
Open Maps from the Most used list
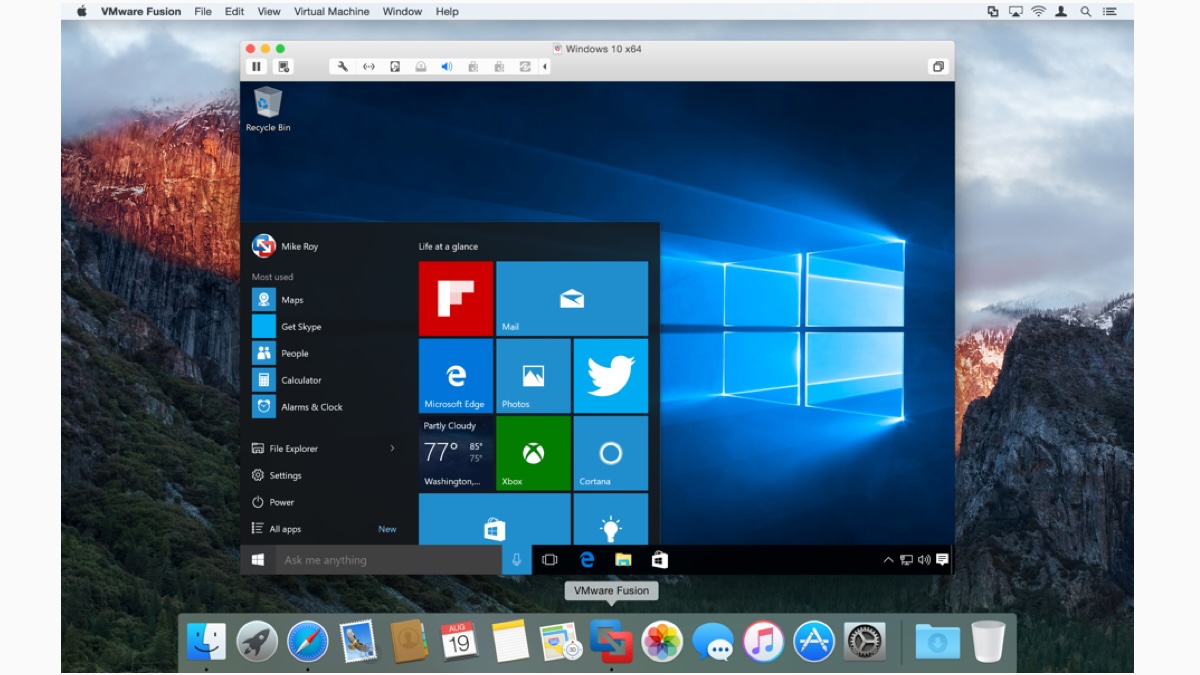(278, 300)
